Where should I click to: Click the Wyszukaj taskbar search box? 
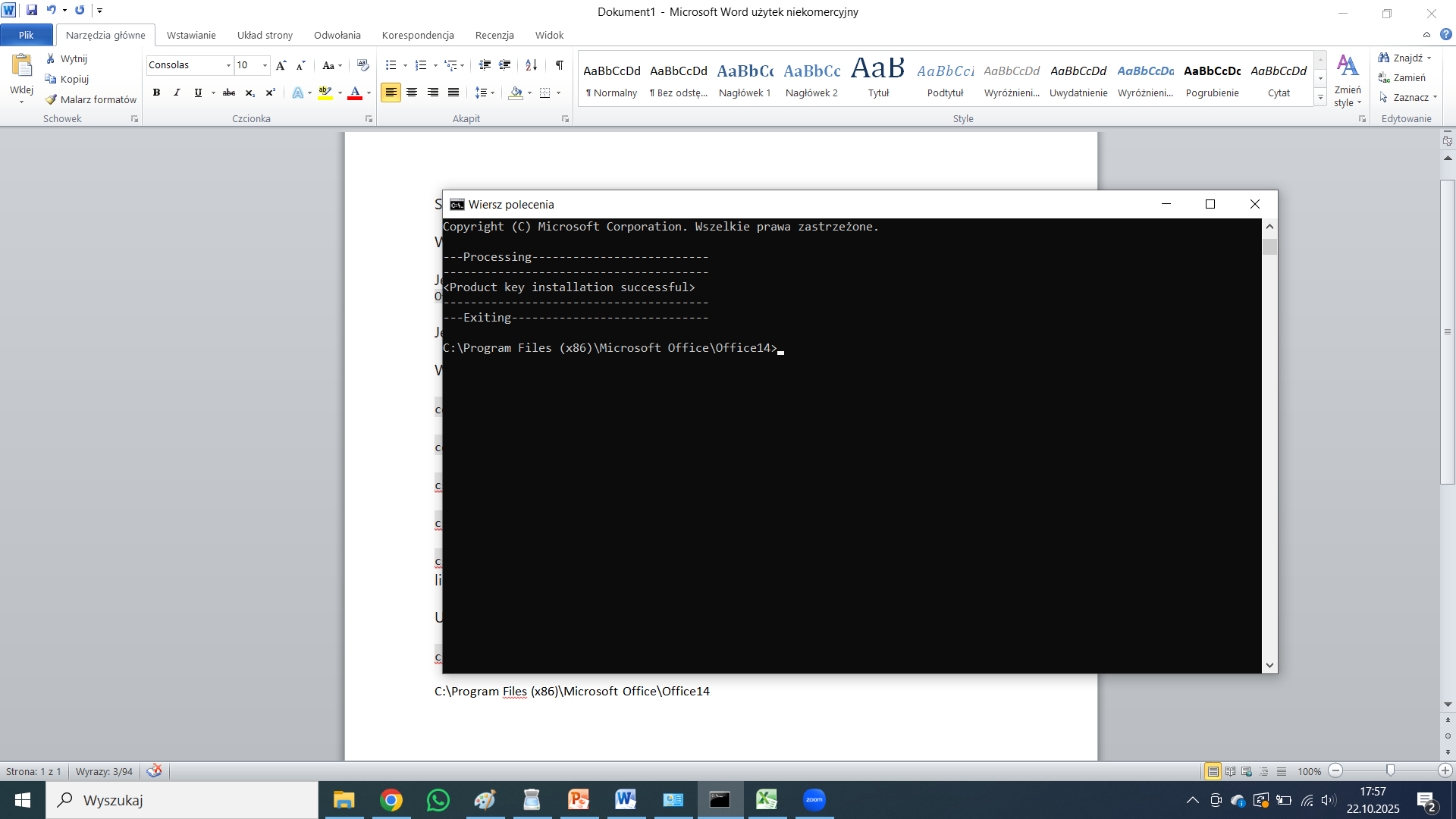(x=182, y=800)
